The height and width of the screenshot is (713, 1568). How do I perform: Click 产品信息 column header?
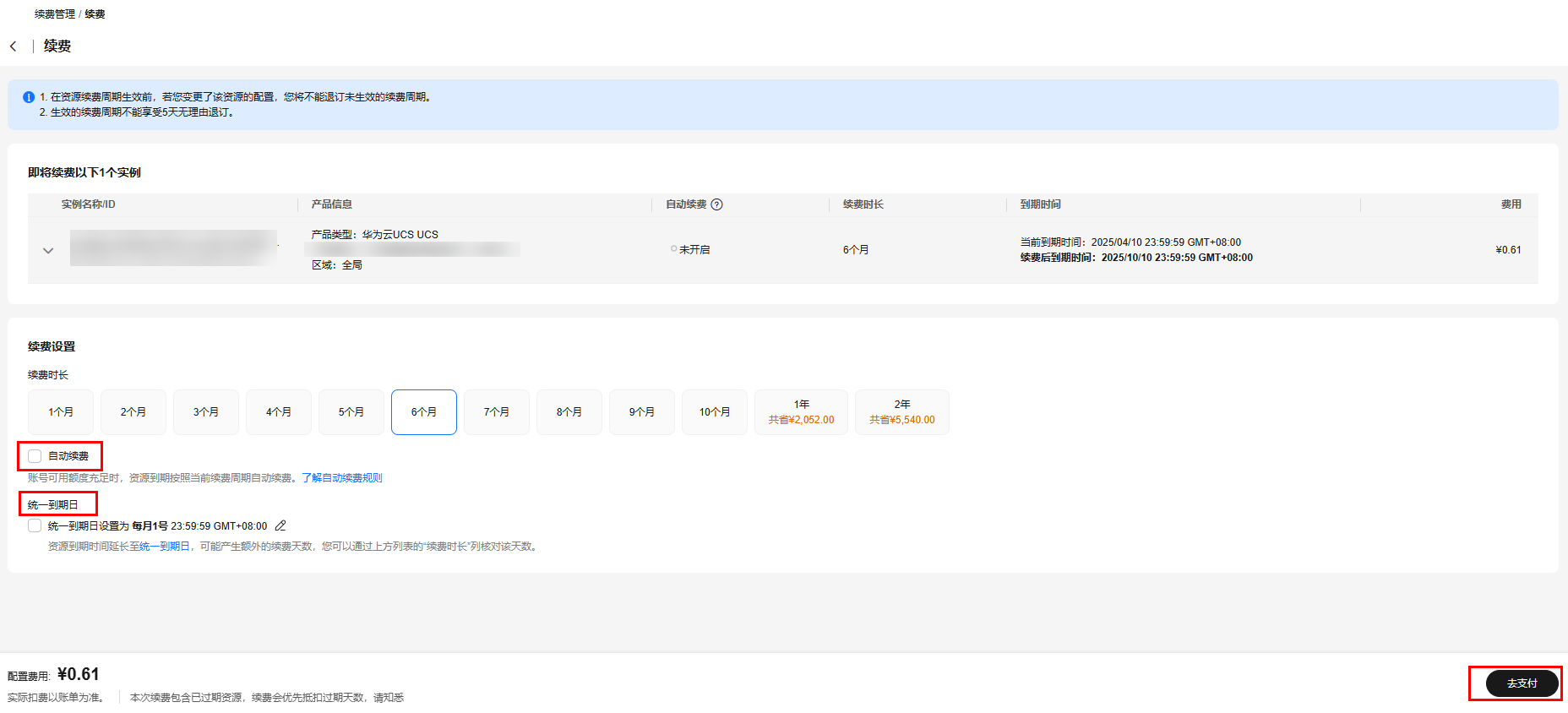click(x=332, y=204)
